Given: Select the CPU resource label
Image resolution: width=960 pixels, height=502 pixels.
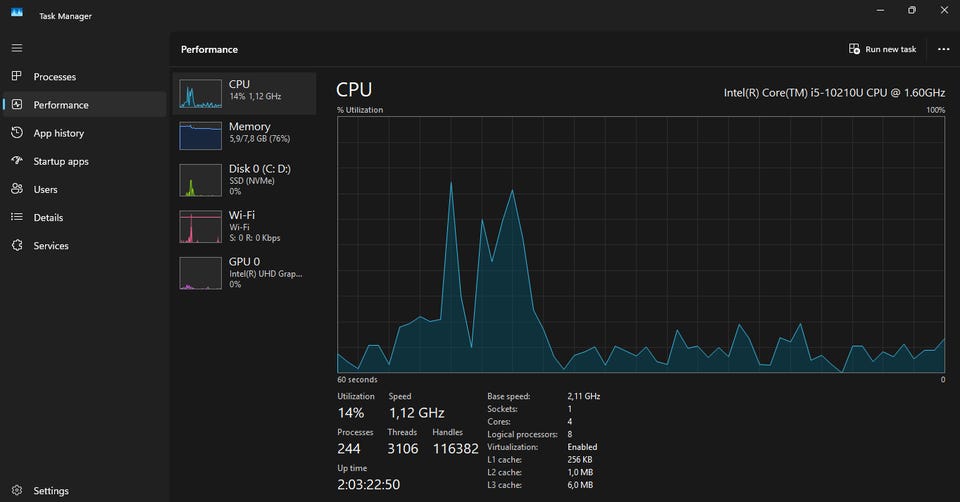Looking at the screenshot, I should (x=239, y=84).
